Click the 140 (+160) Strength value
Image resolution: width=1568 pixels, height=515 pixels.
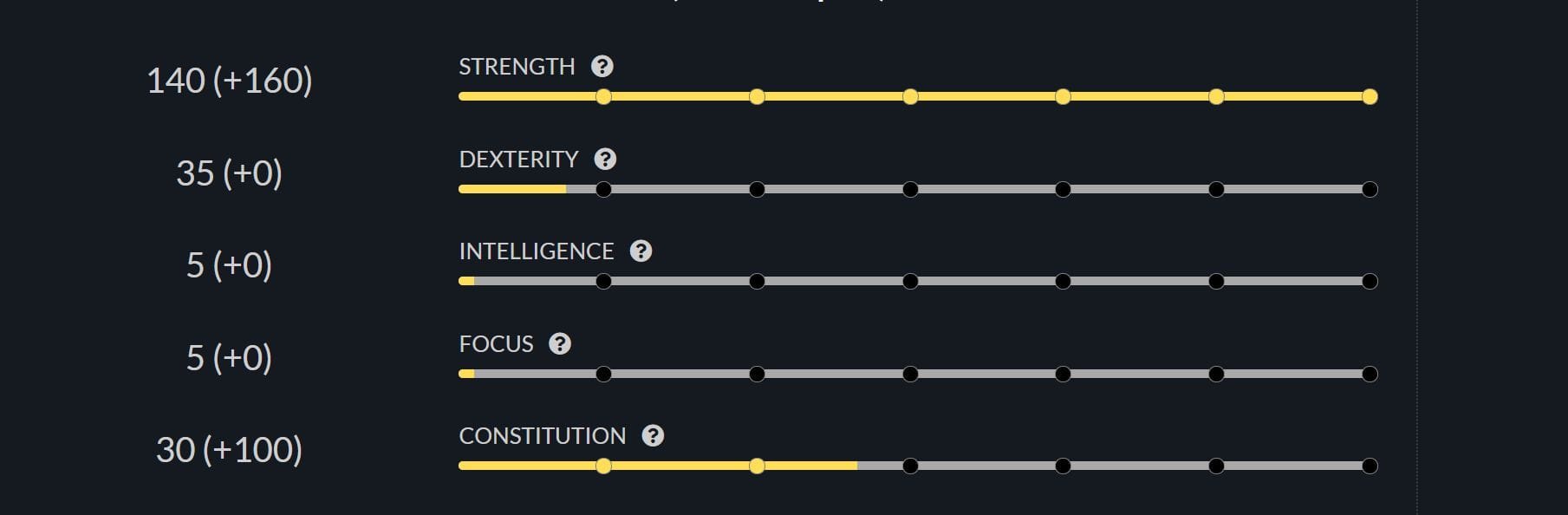231,81
